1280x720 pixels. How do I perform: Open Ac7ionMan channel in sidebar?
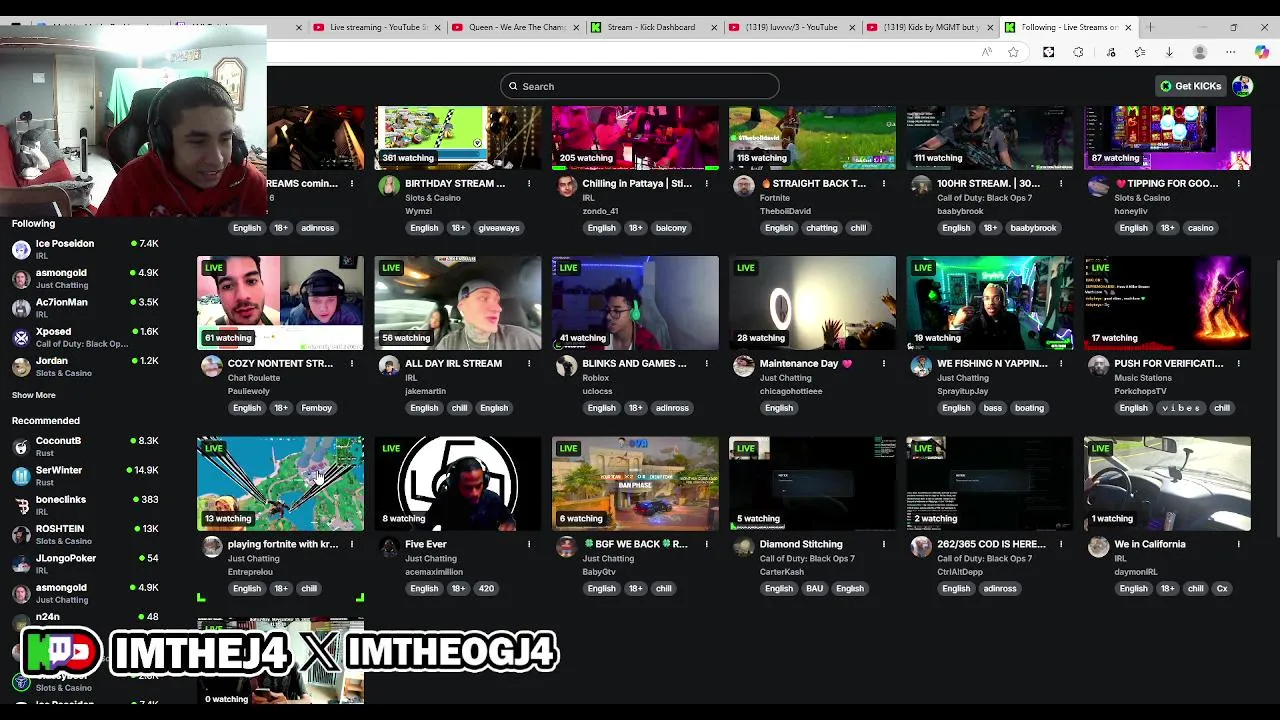click(85, 307)
